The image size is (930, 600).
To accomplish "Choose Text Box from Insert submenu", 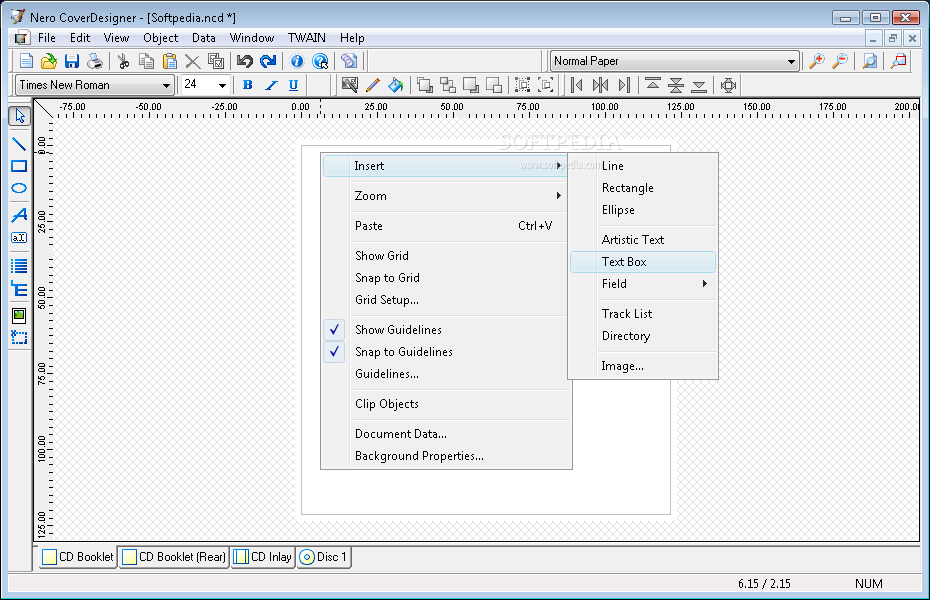I will pyautogui.click(x=643, y=262).
